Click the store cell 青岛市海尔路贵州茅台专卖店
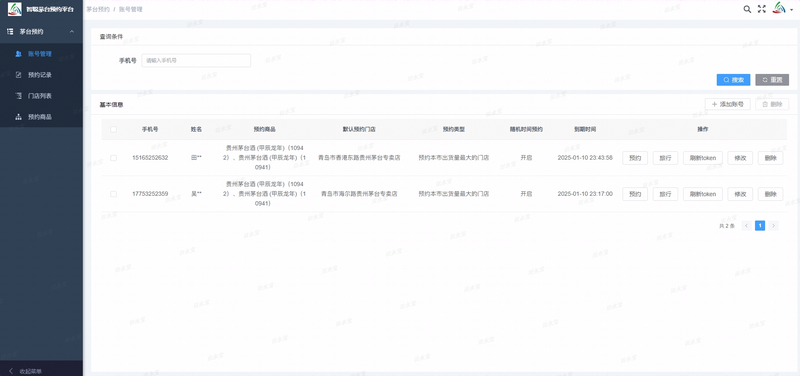The width and height of the screenshot is (800, 376). (359, 194)
